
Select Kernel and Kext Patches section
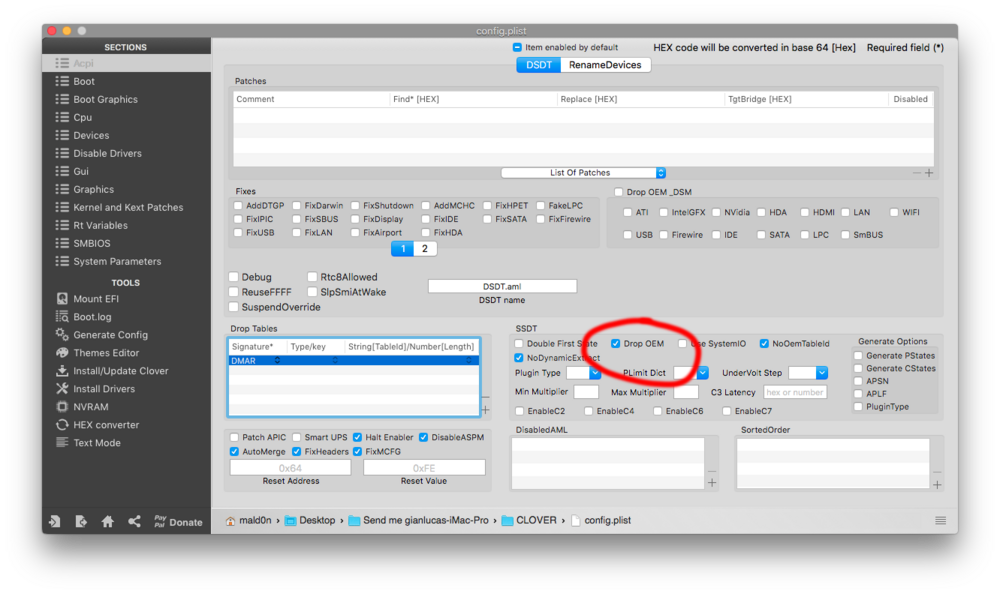(127, 208)
